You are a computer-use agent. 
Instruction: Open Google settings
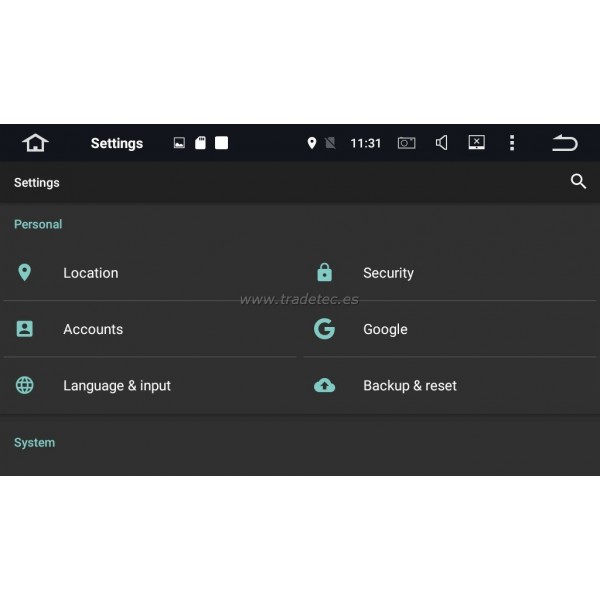(385, 329)
